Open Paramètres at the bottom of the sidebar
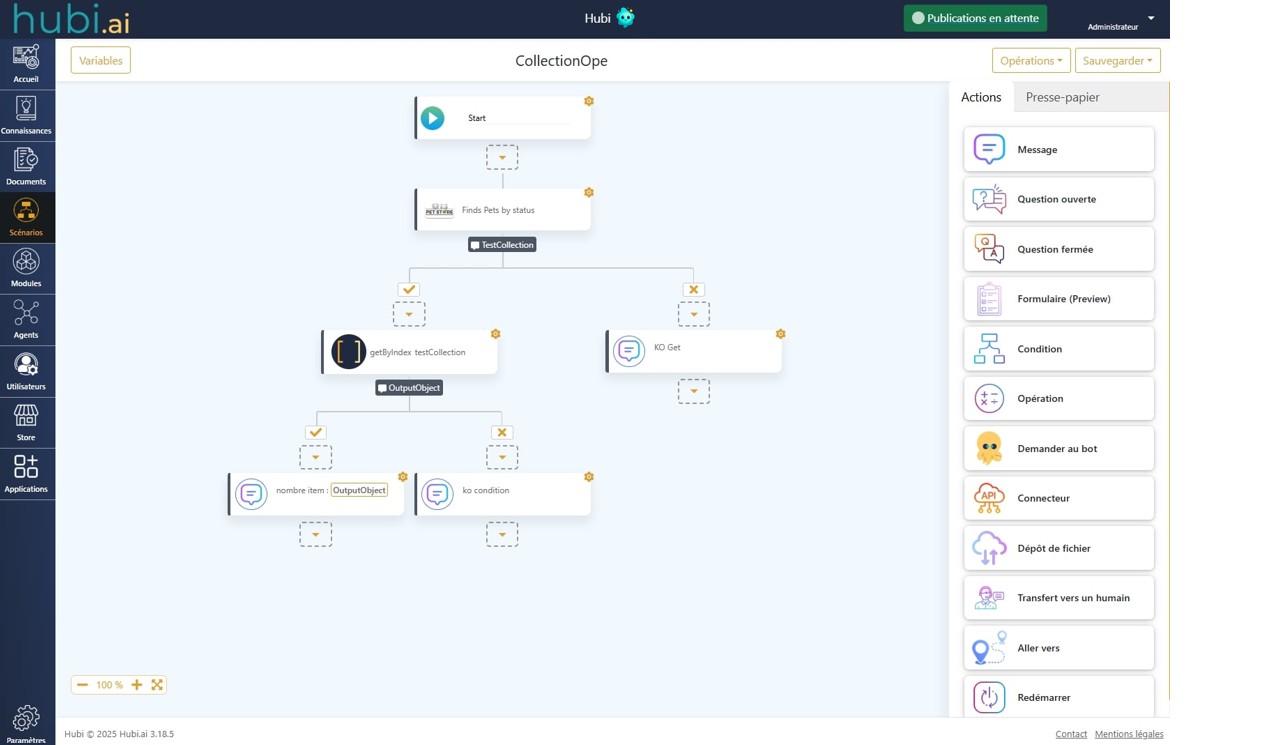The image size is (1281, 745). 26,722
